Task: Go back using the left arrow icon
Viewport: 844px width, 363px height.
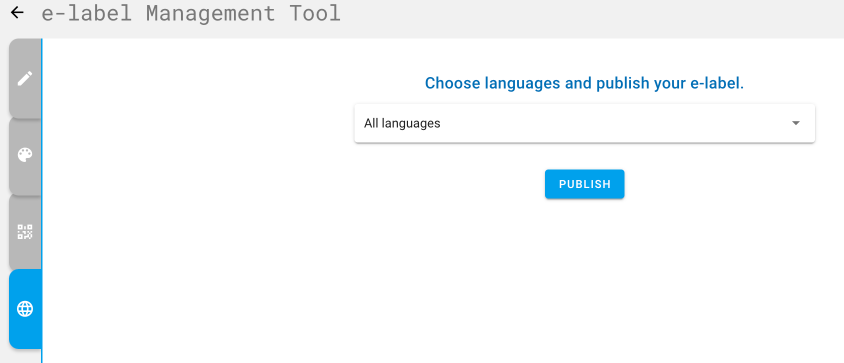Action: [x=17, y=12]
